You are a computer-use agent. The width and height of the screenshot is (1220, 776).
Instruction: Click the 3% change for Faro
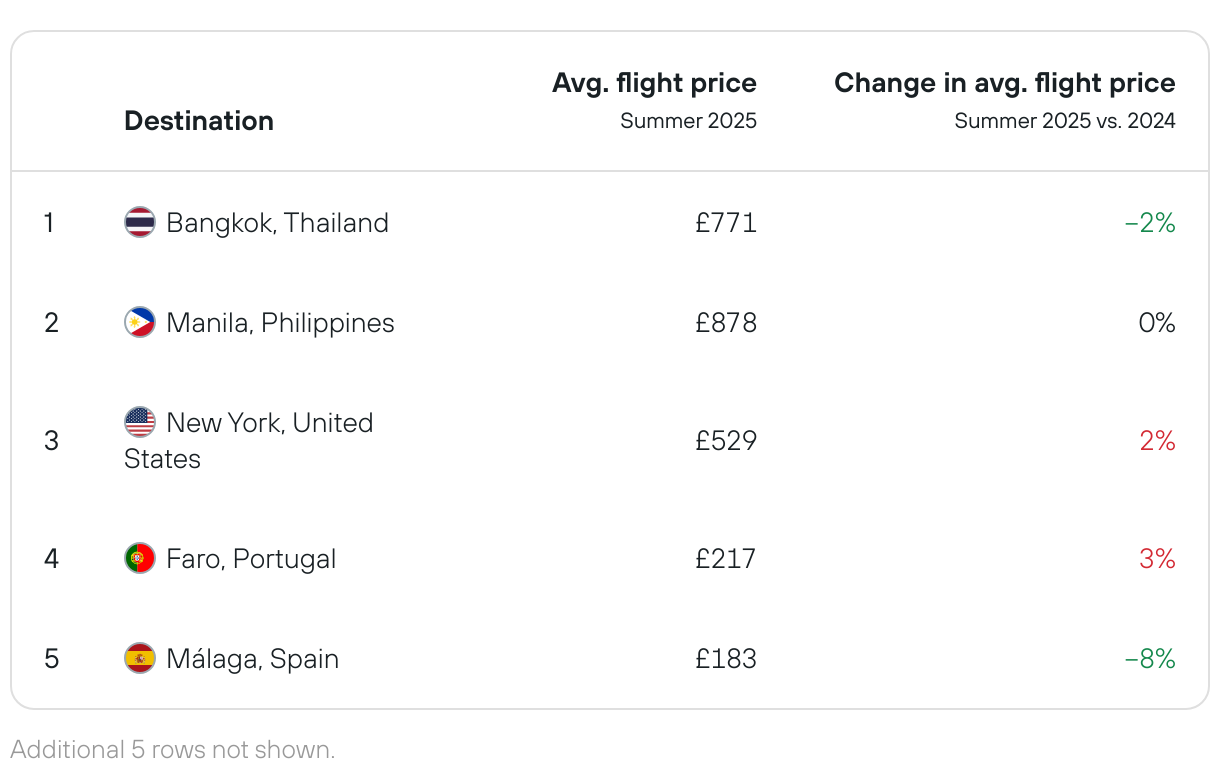coord(1157,558)
